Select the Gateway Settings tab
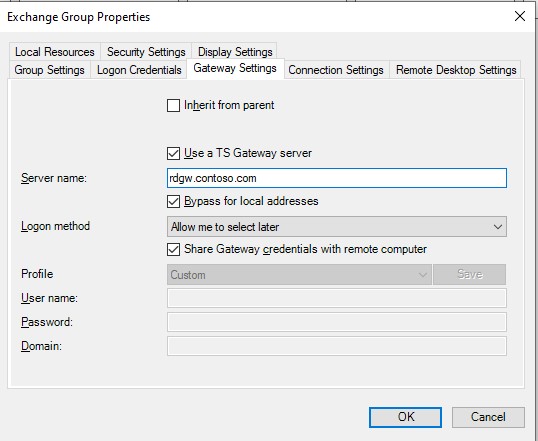The height and width of the screenshot is (441, 538). click(235, 68)
